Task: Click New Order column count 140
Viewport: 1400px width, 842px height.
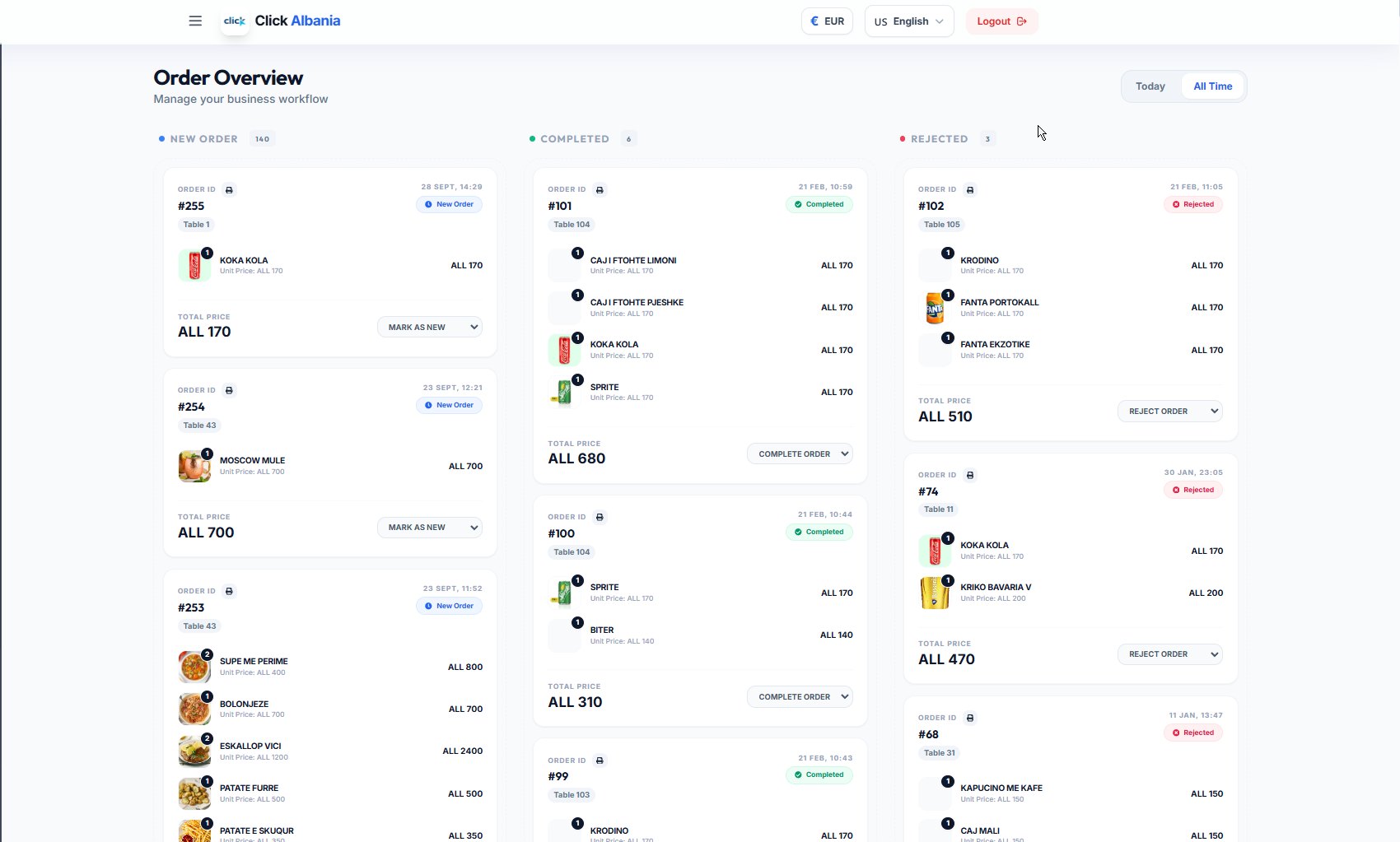Action: pyautogui.click(x=262, y=139)
